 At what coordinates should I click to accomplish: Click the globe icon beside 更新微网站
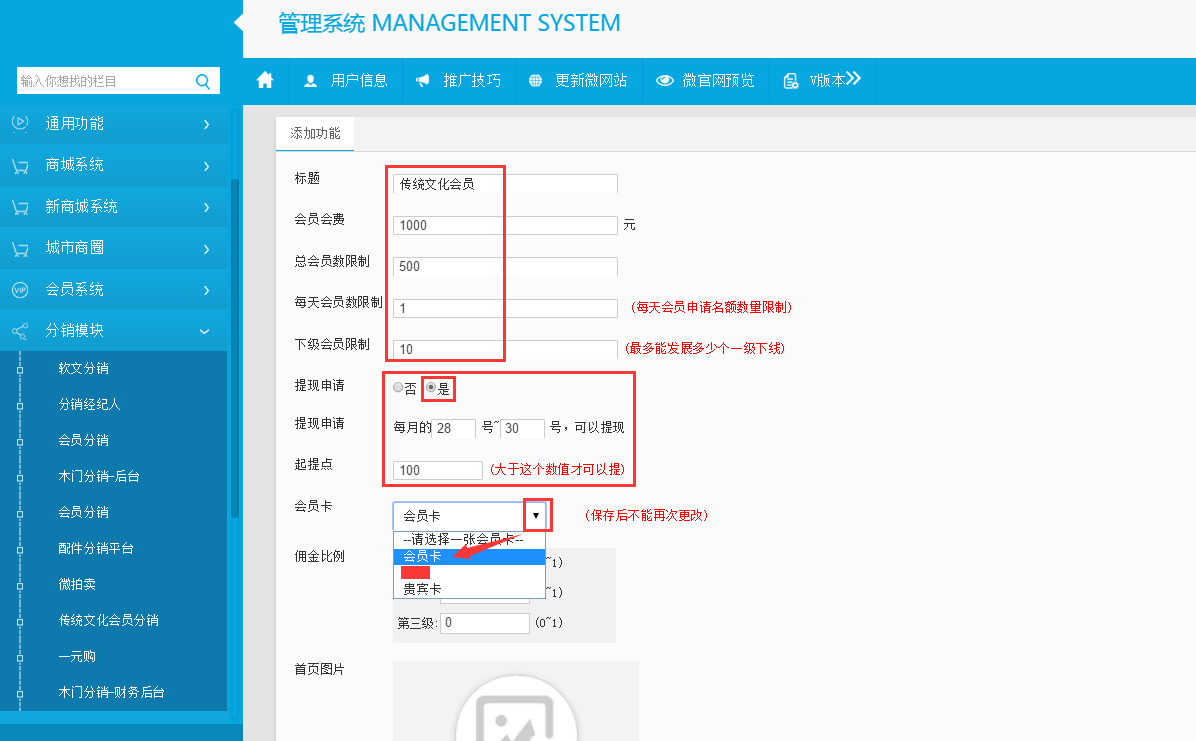coord(535,81)
